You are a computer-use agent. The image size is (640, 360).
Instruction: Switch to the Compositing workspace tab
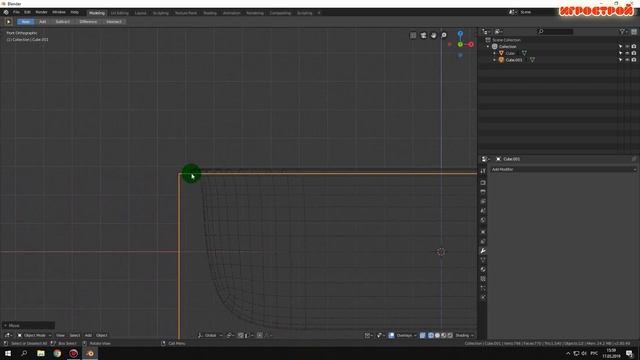280,13
